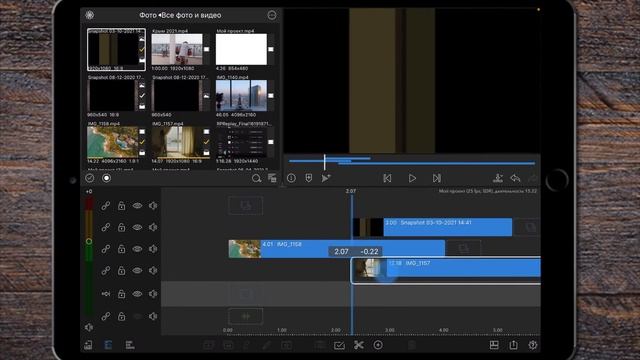This screenshot has width=640, height=360.
Task: Tap the master audio speaker icon
Action: tap(89, 327)
